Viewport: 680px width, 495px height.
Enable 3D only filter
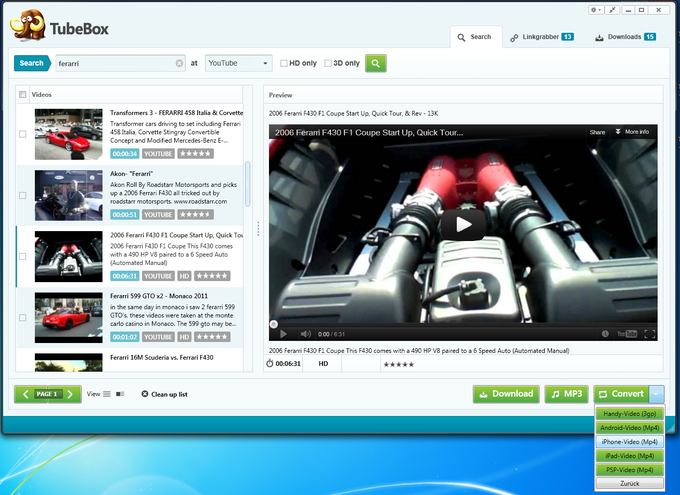pos(328,63)
